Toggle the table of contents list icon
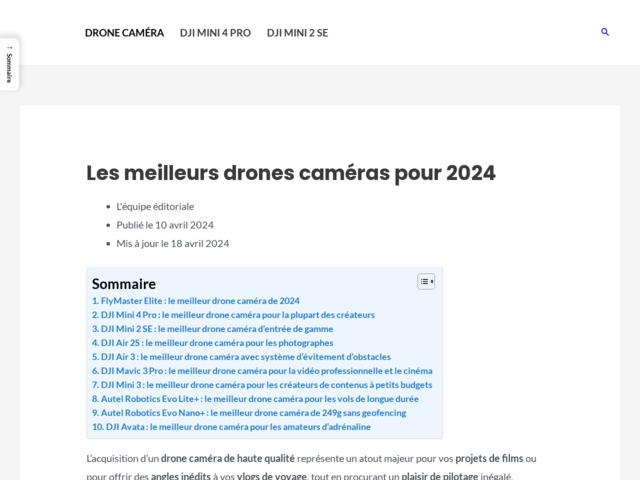The image size is (640, 480). [426, 282]
